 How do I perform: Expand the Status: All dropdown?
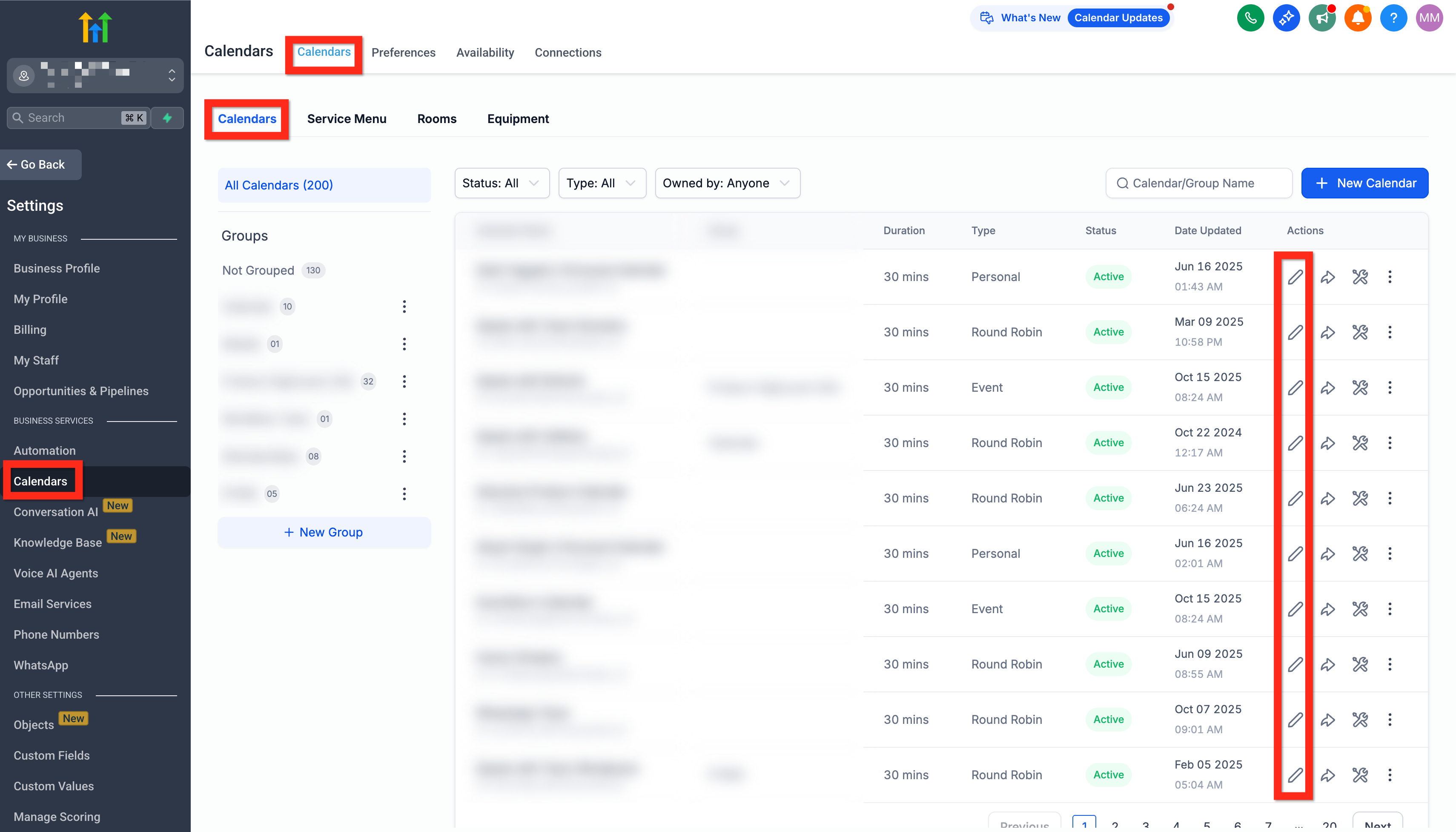(x=501, y=184)
